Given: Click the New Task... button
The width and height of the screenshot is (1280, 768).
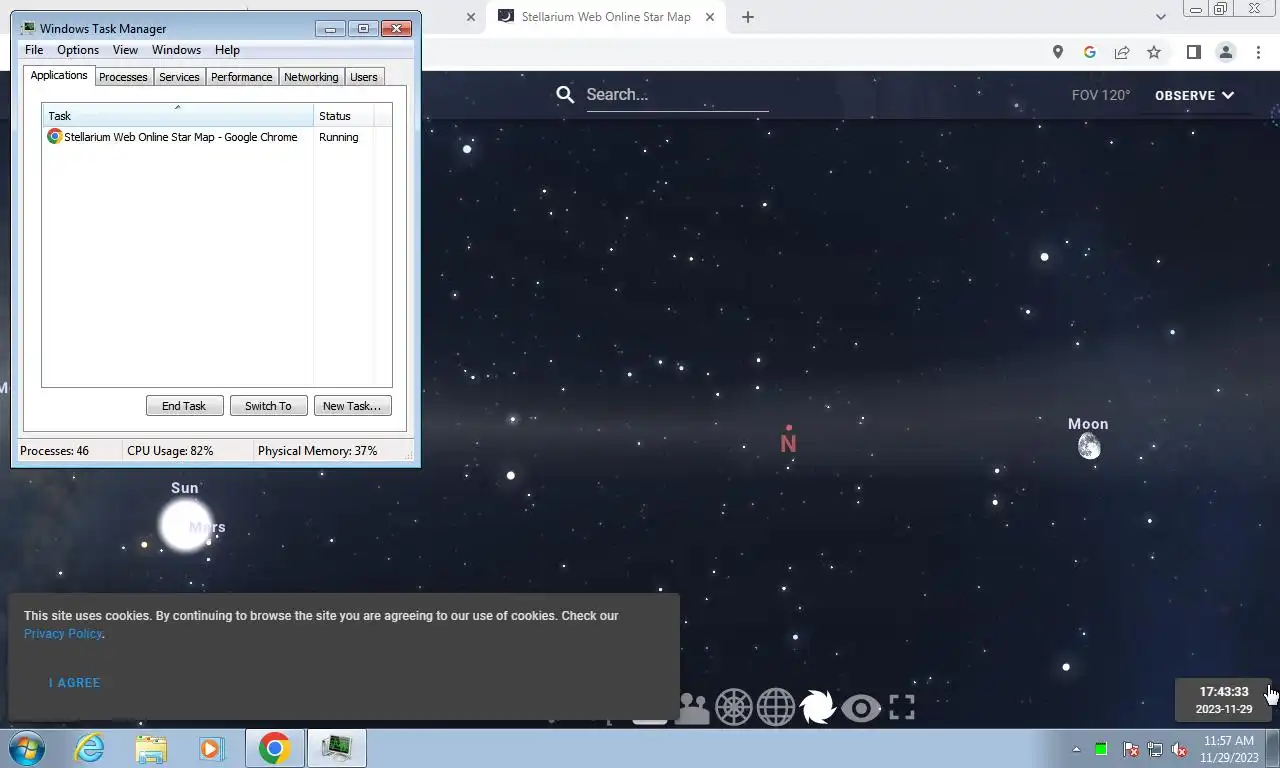Looking at the screenshot, I should (x=352, y=406).
